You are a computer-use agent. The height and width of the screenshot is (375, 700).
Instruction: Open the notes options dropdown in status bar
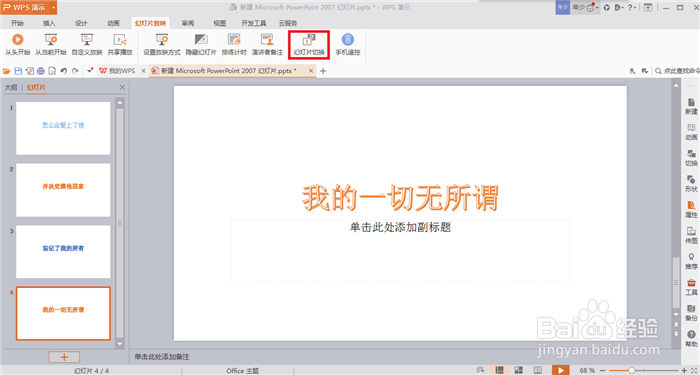[x=480, y=370]
